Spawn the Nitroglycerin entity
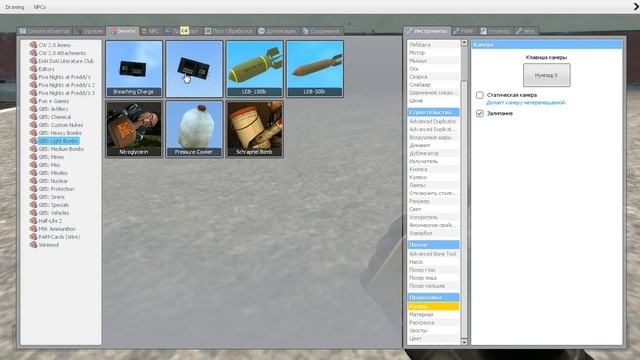 (134, 129)
